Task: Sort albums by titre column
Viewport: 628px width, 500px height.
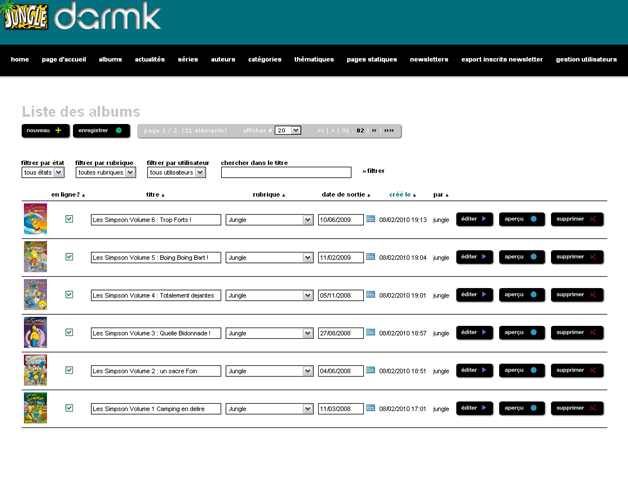Action: (155, 195)
